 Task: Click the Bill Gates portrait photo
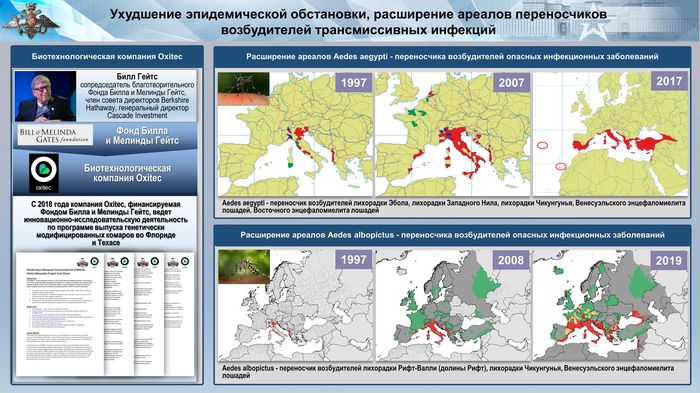[46, 96]
